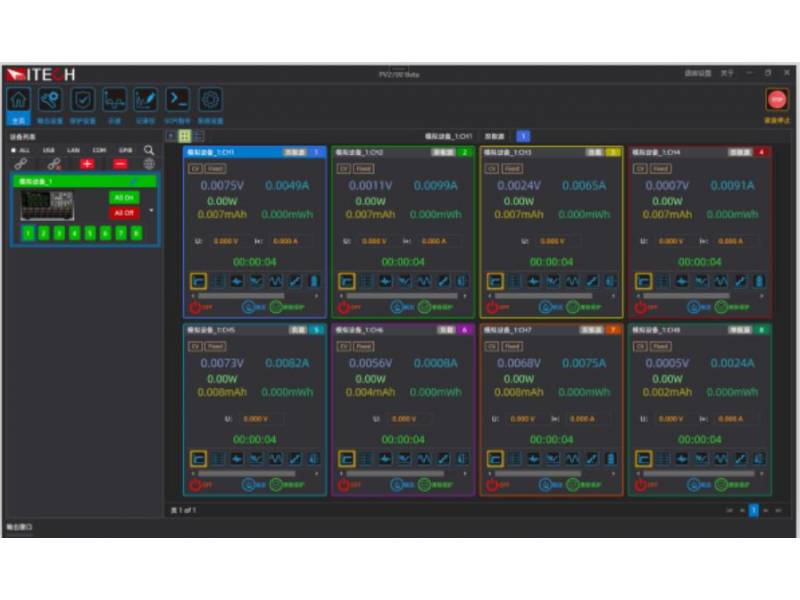Toggle CH1 output power OFF button

195,307
